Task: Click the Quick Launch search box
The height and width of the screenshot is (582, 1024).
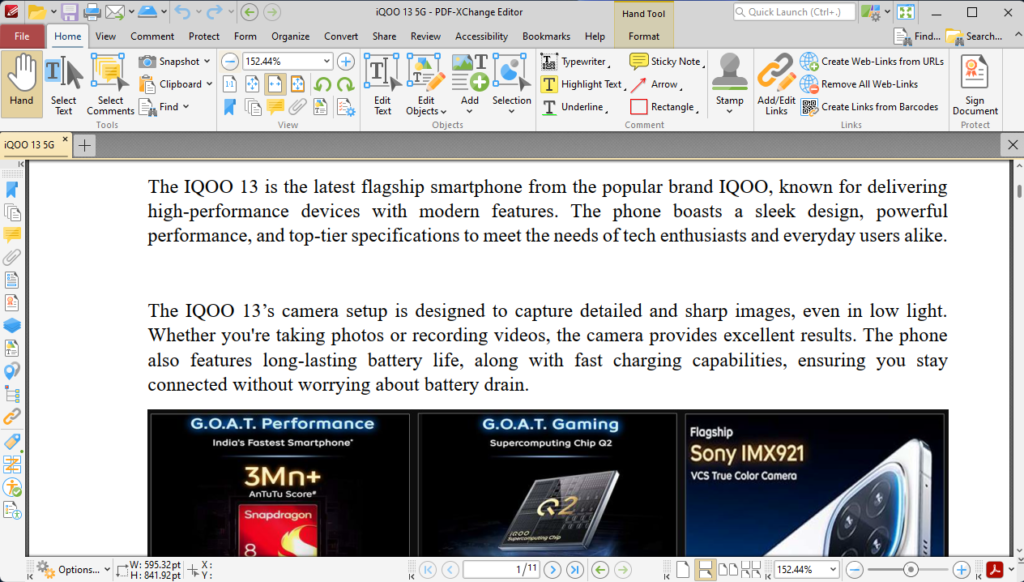Action: coord(793,12)
